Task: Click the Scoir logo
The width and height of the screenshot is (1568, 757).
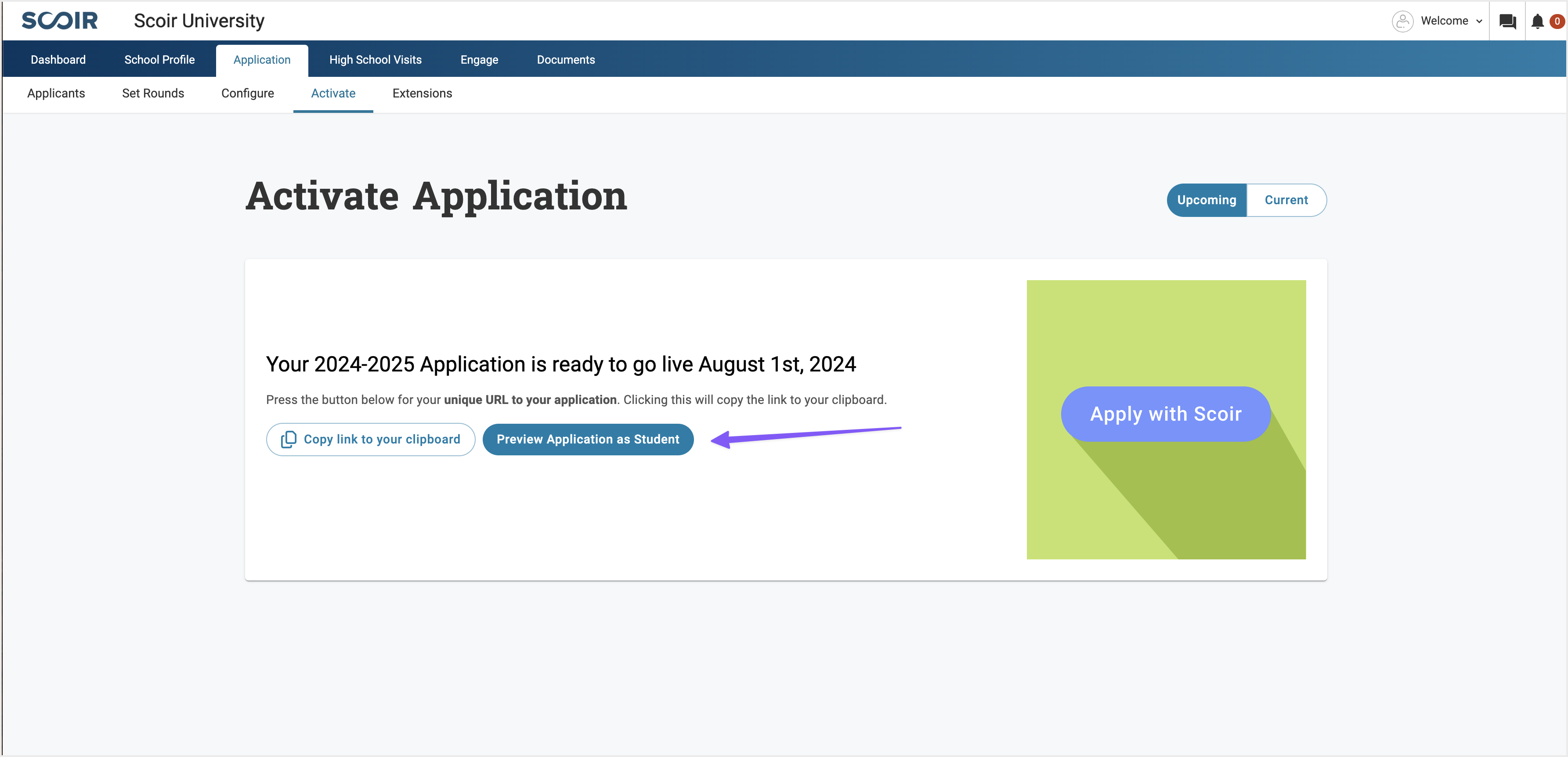Action: click(60, 21)
